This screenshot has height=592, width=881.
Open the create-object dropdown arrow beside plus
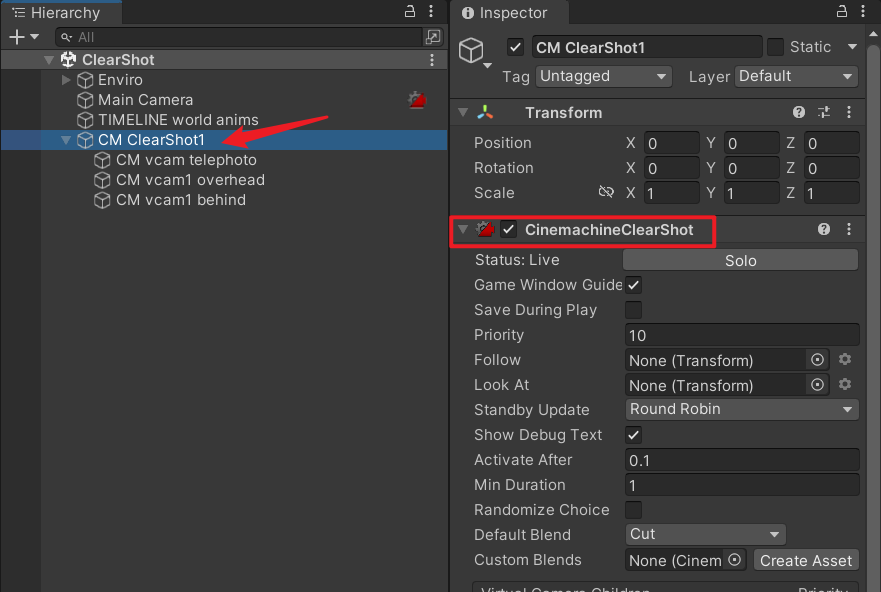[34, 37]
